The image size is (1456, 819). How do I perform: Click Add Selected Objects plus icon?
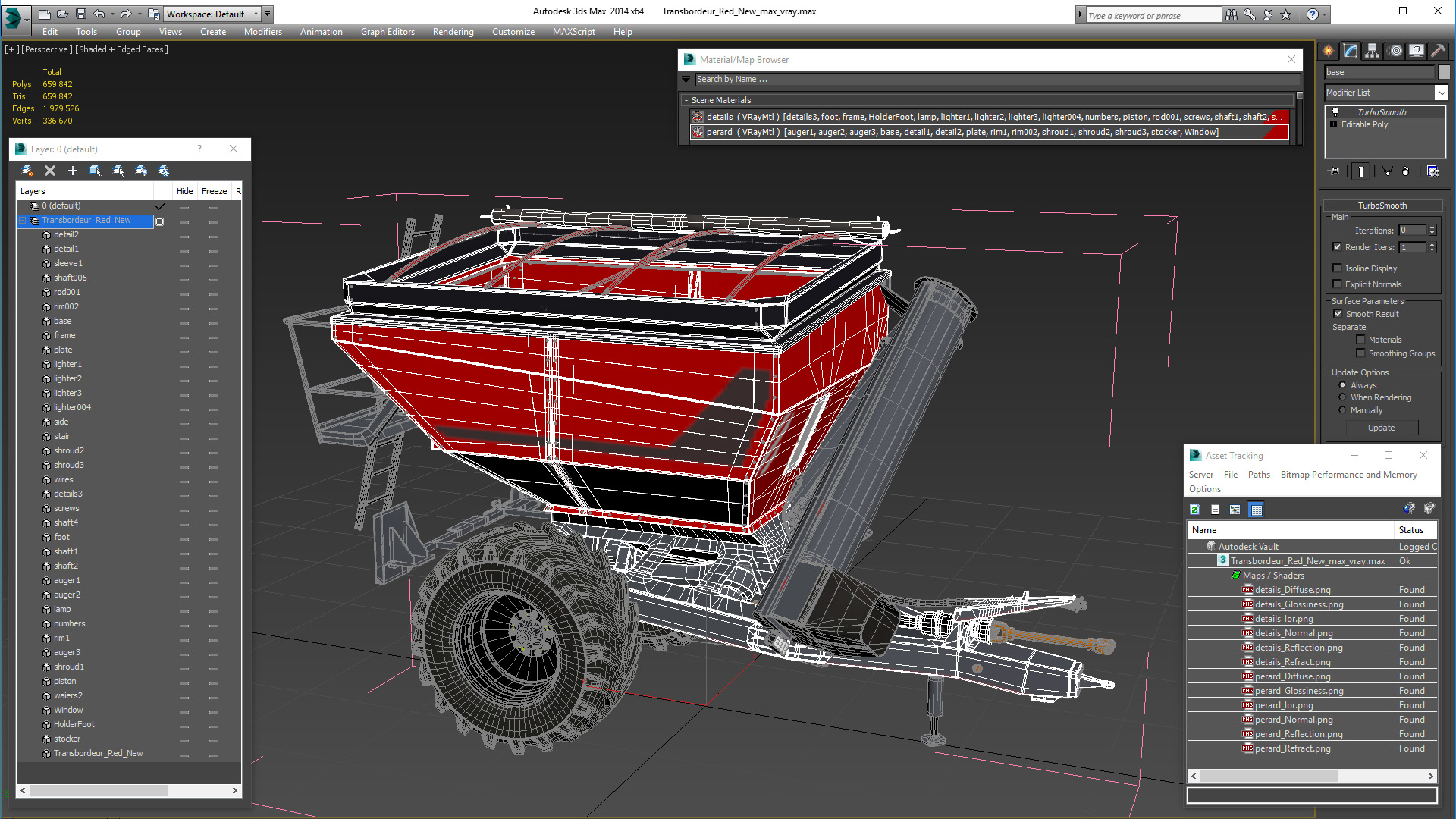coord(73,171)
